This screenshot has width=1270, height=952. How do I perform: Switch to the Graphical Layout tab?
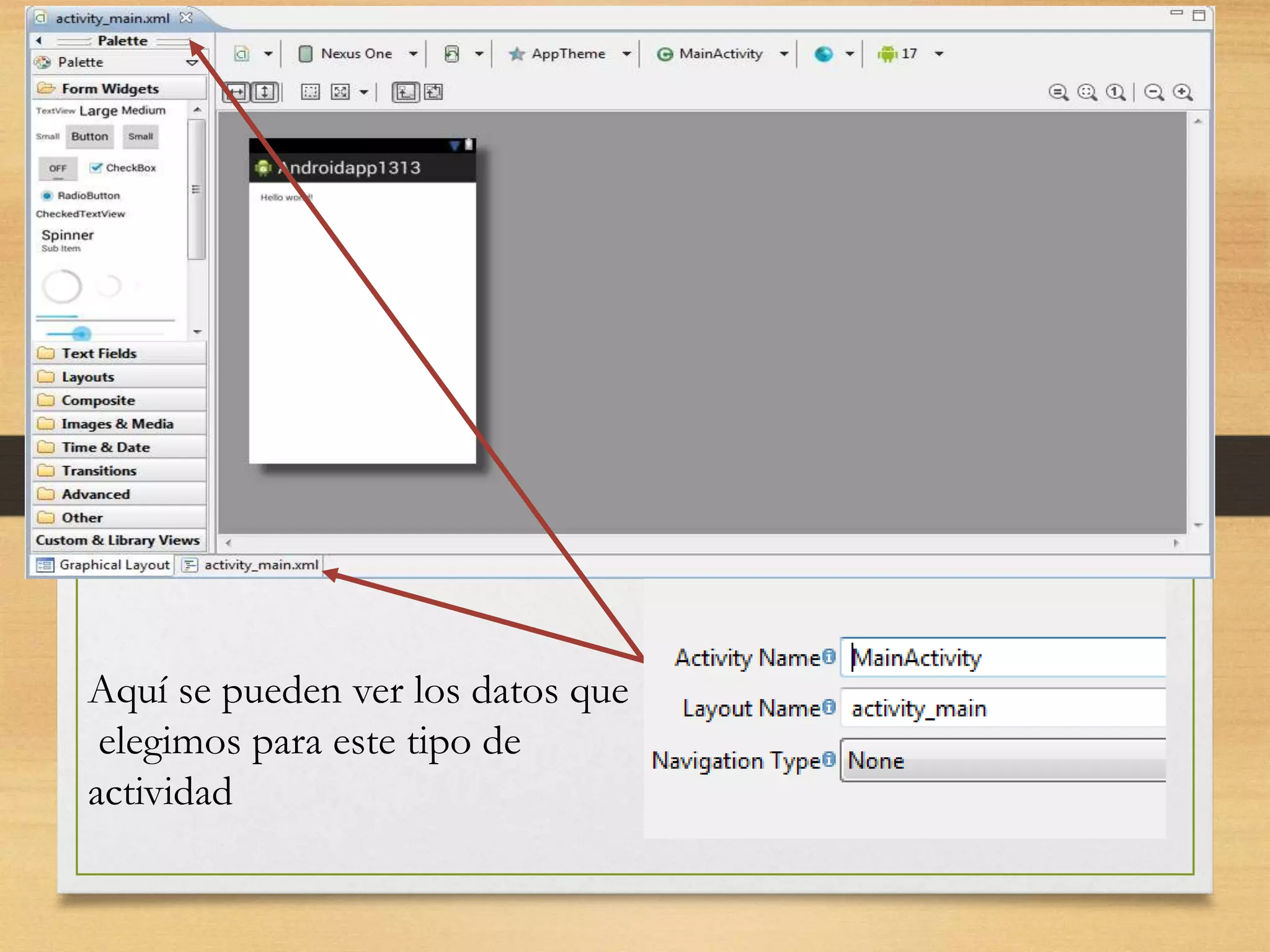(103, 565)
